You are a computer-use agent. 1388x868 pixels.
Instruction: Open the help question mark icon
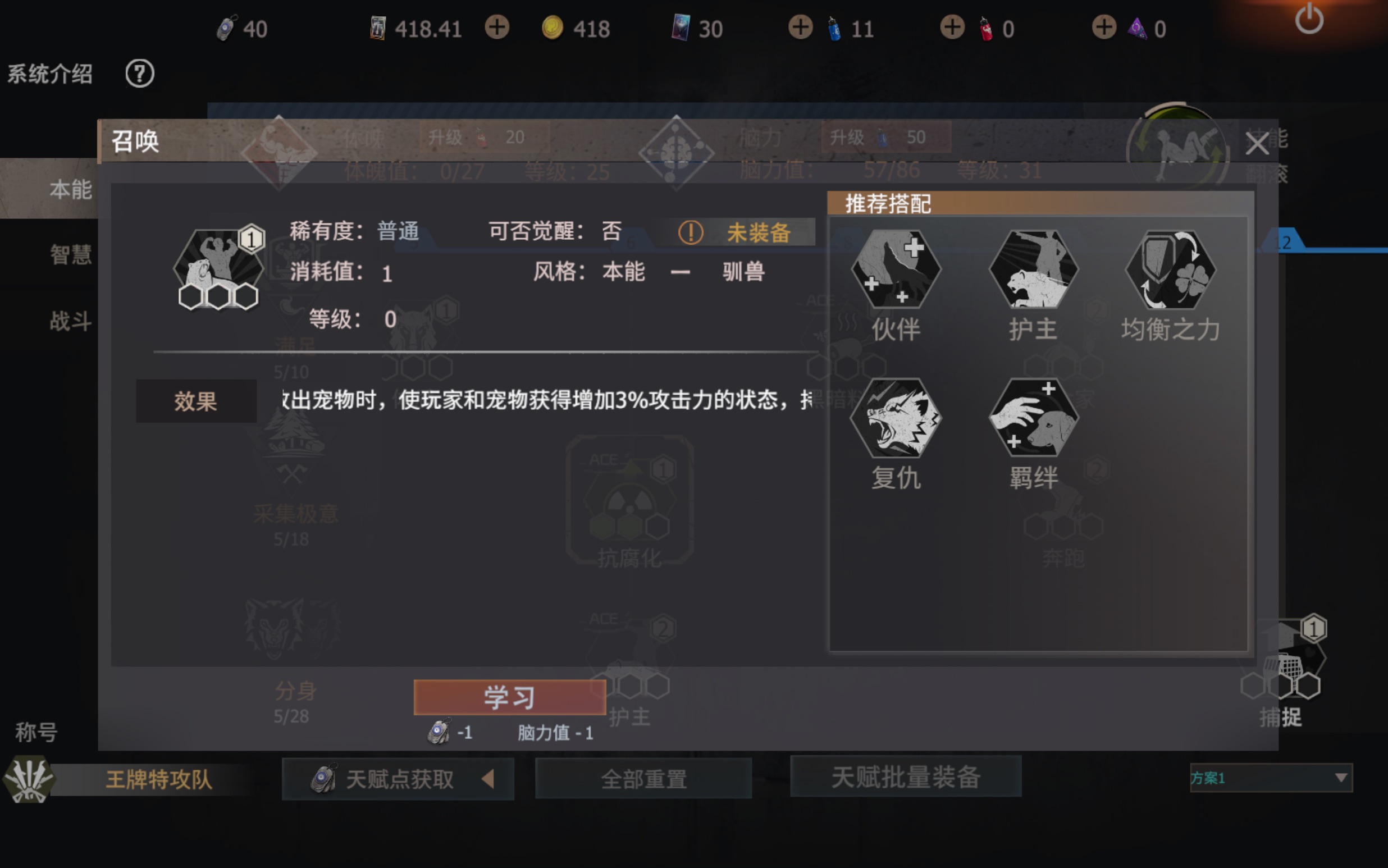click(139, 74)
